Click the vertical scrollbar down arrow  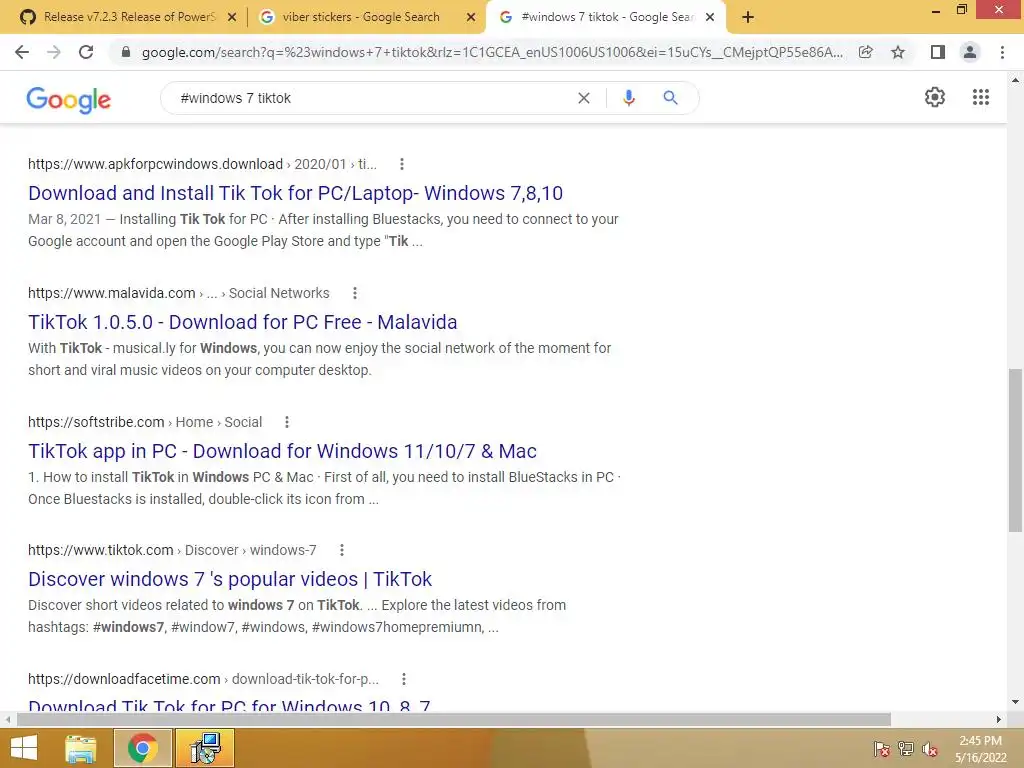pyautogui.click(x=1015, y=703)
